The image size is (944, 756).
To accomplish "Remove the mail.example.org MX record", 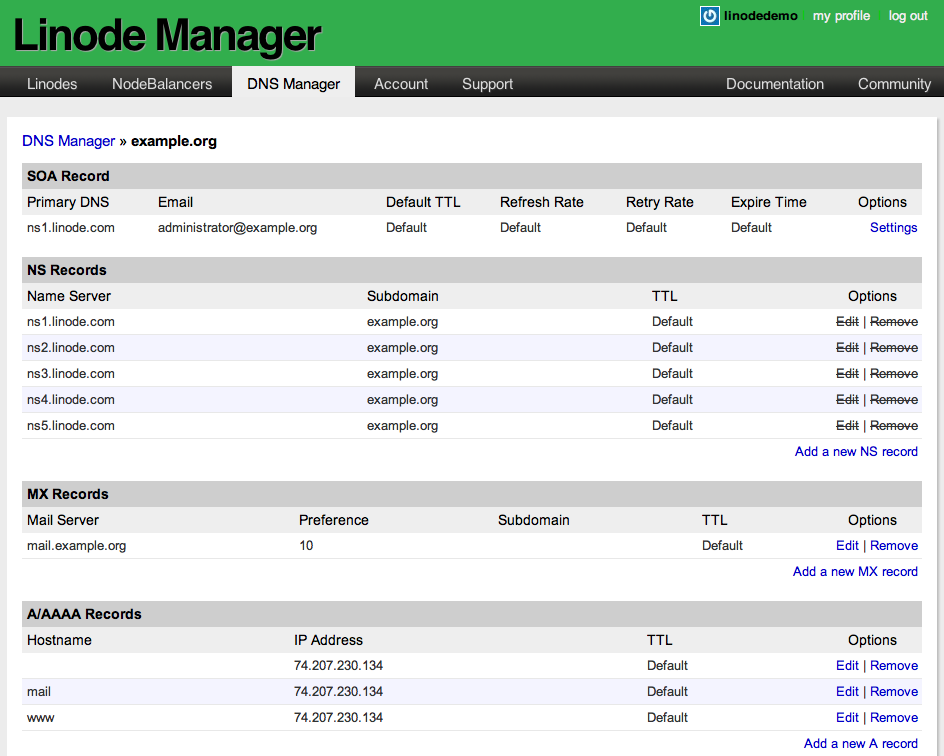I will pyautogui.click(x=894, y=546).
